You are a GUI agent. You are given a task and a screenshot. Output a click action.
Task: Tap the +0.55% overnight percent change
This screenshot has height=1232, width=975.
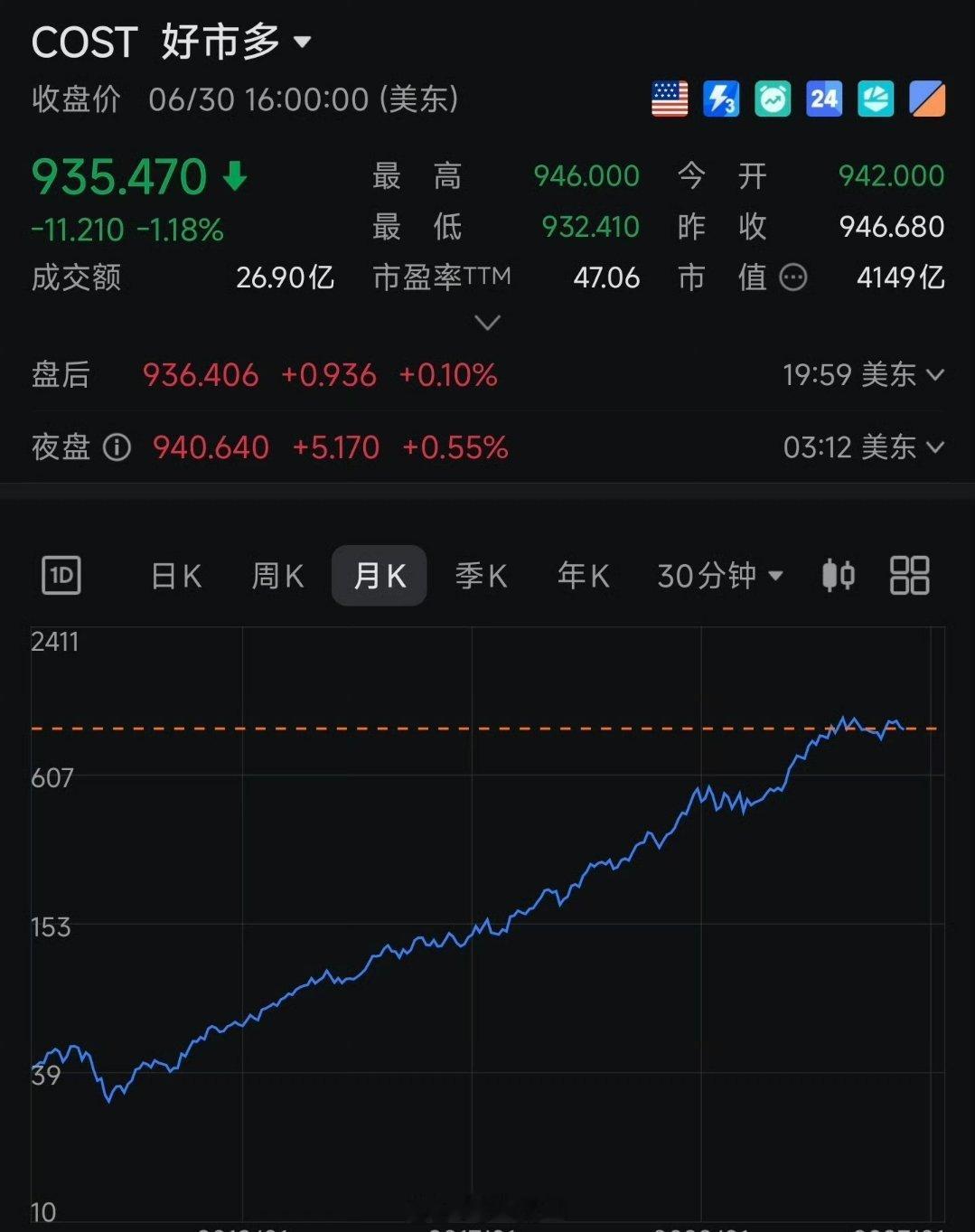pyautogui.click(x=455, y=447)
